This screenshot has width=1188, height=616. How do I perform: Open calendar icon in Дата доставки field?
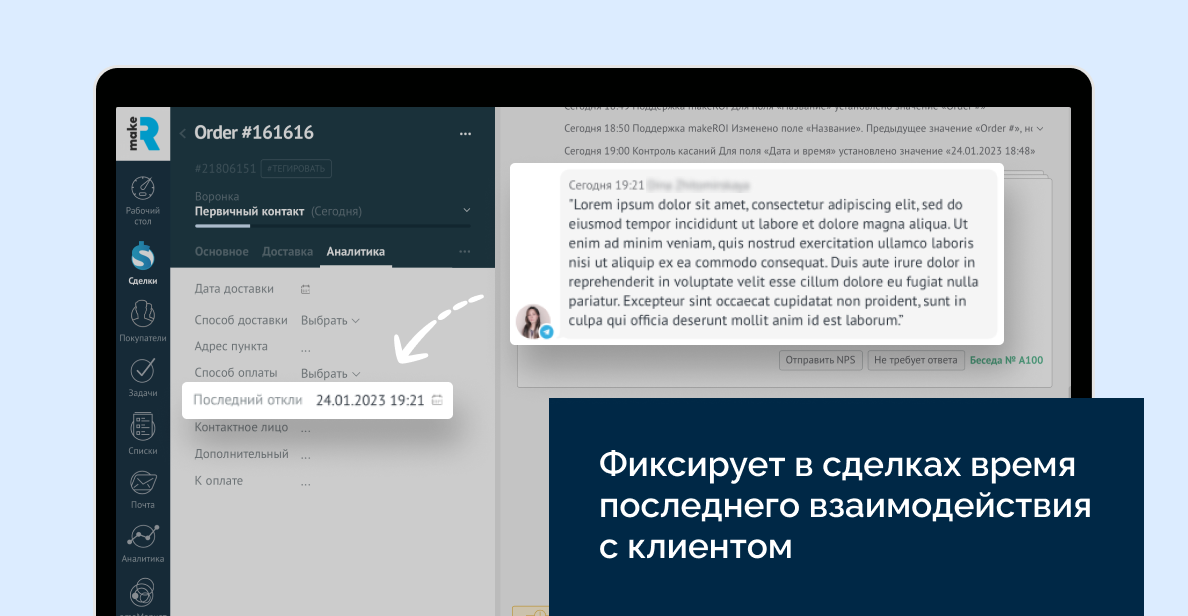[x=305, y=289]
